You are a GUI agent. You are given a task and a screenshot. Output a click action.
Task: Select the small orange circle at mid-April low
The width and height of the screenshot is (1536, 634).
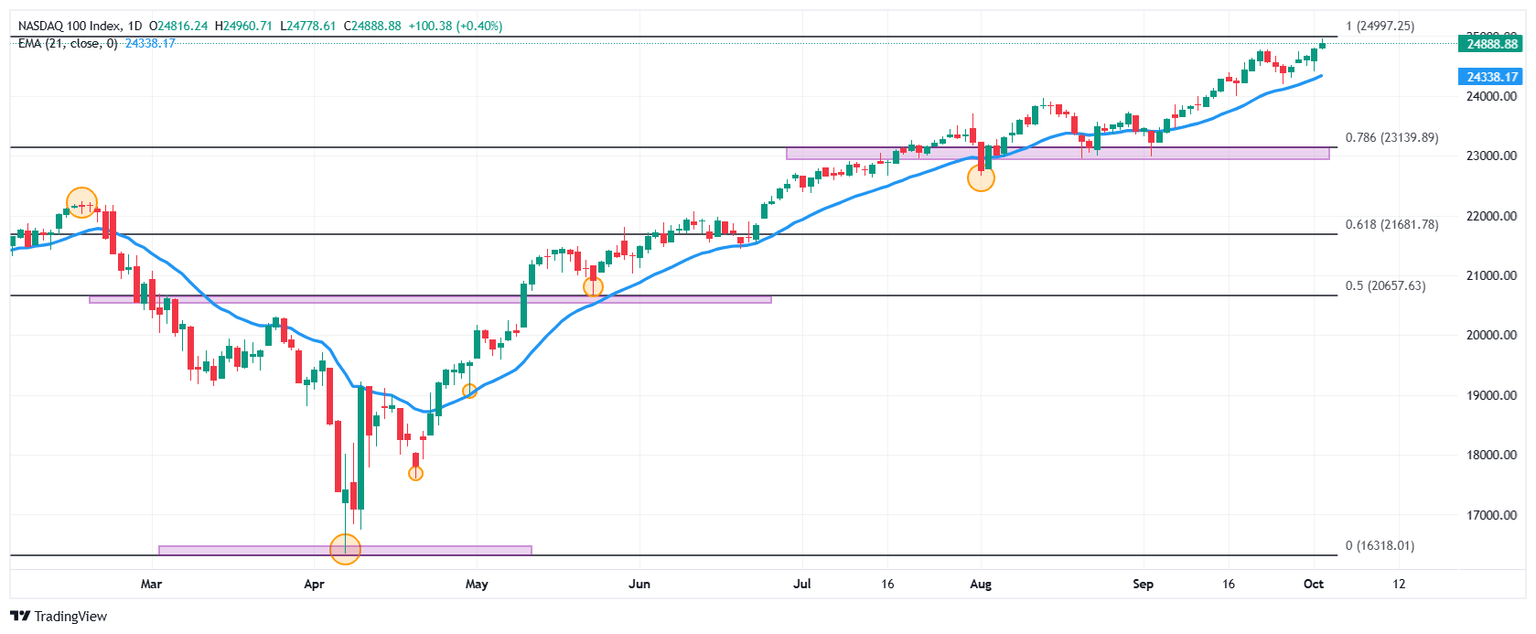(x=416, y=473)
